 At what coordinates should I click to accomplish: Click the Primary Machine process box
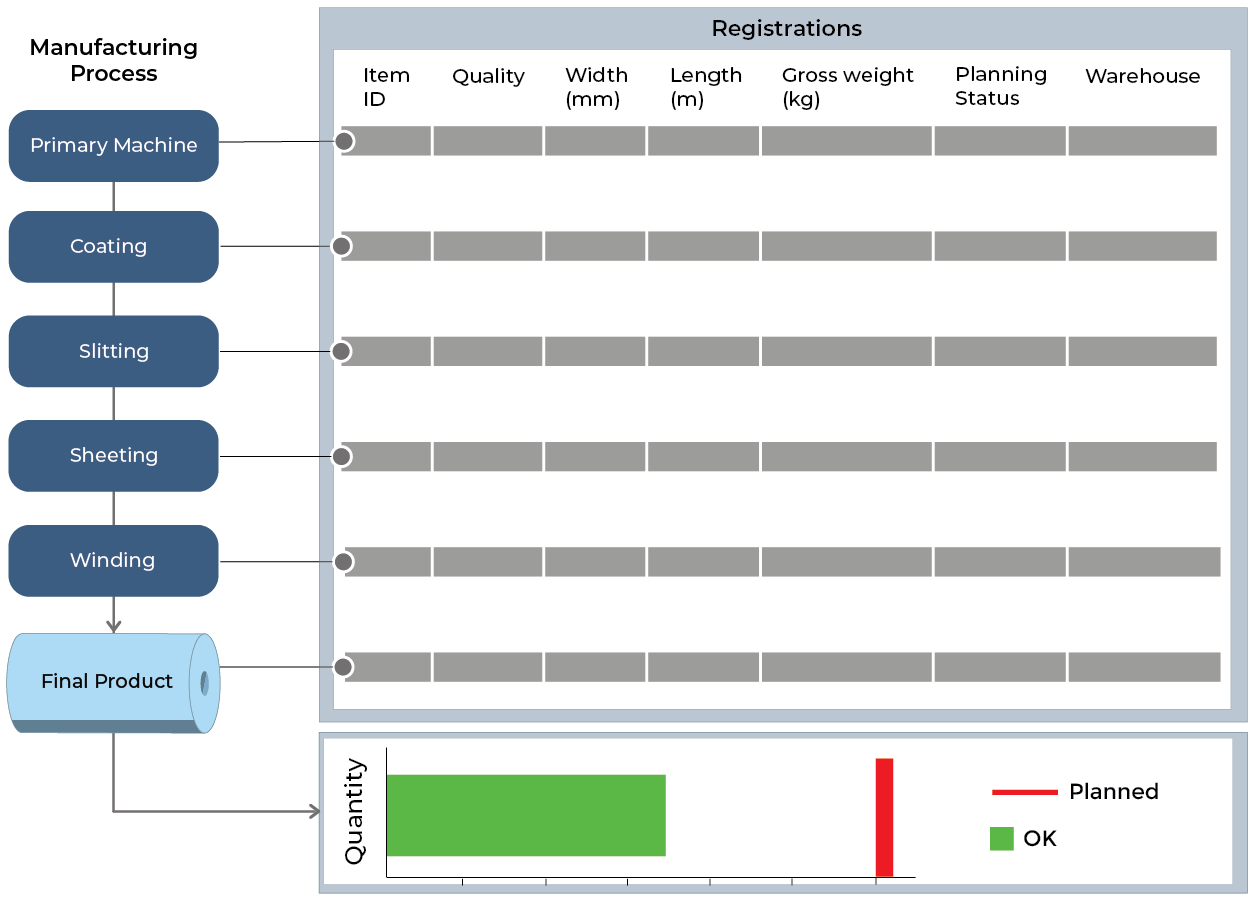pos(113,146)
